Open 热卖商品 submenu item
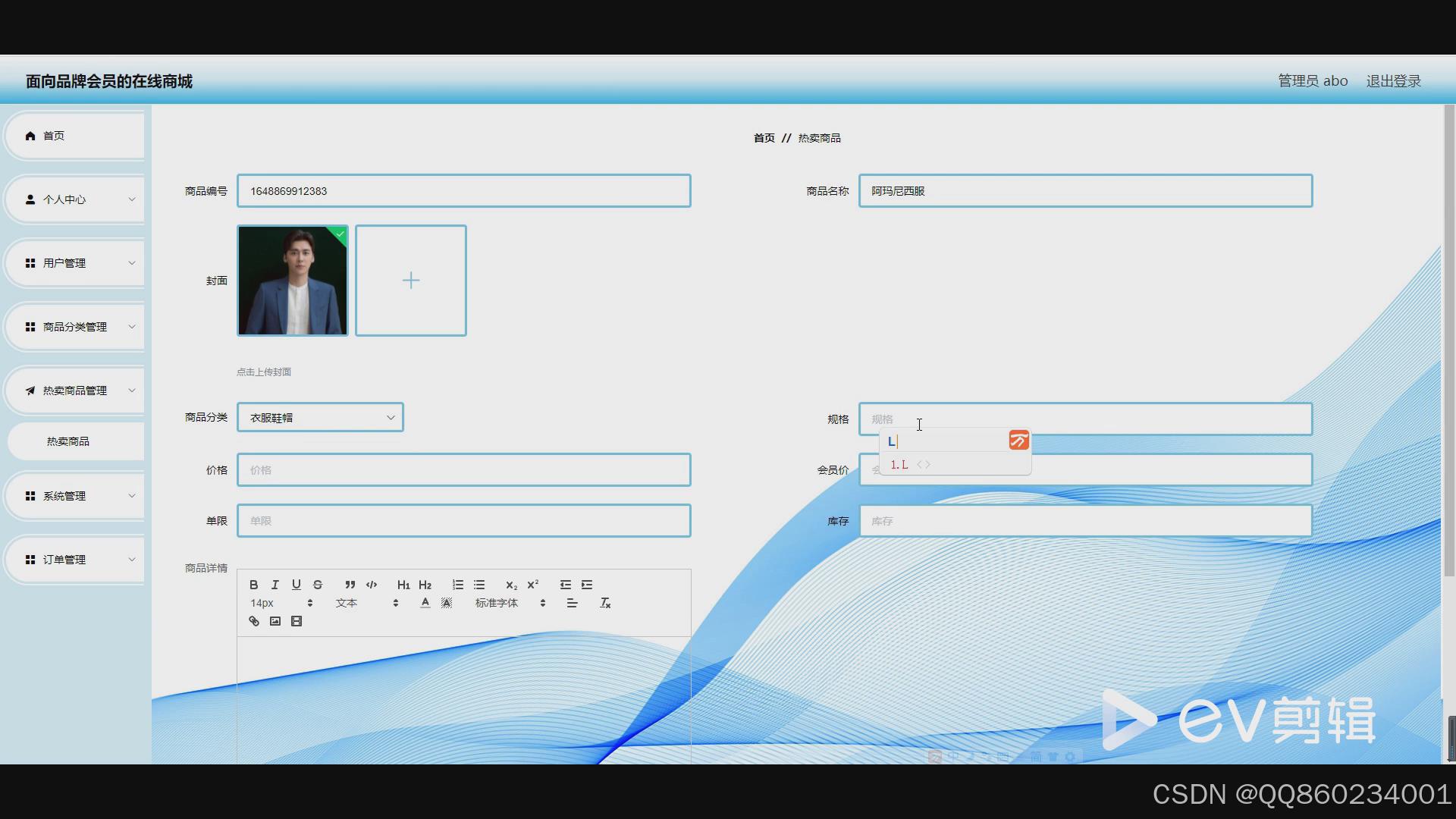1456x819 pixels. click(x=76, y=441)
